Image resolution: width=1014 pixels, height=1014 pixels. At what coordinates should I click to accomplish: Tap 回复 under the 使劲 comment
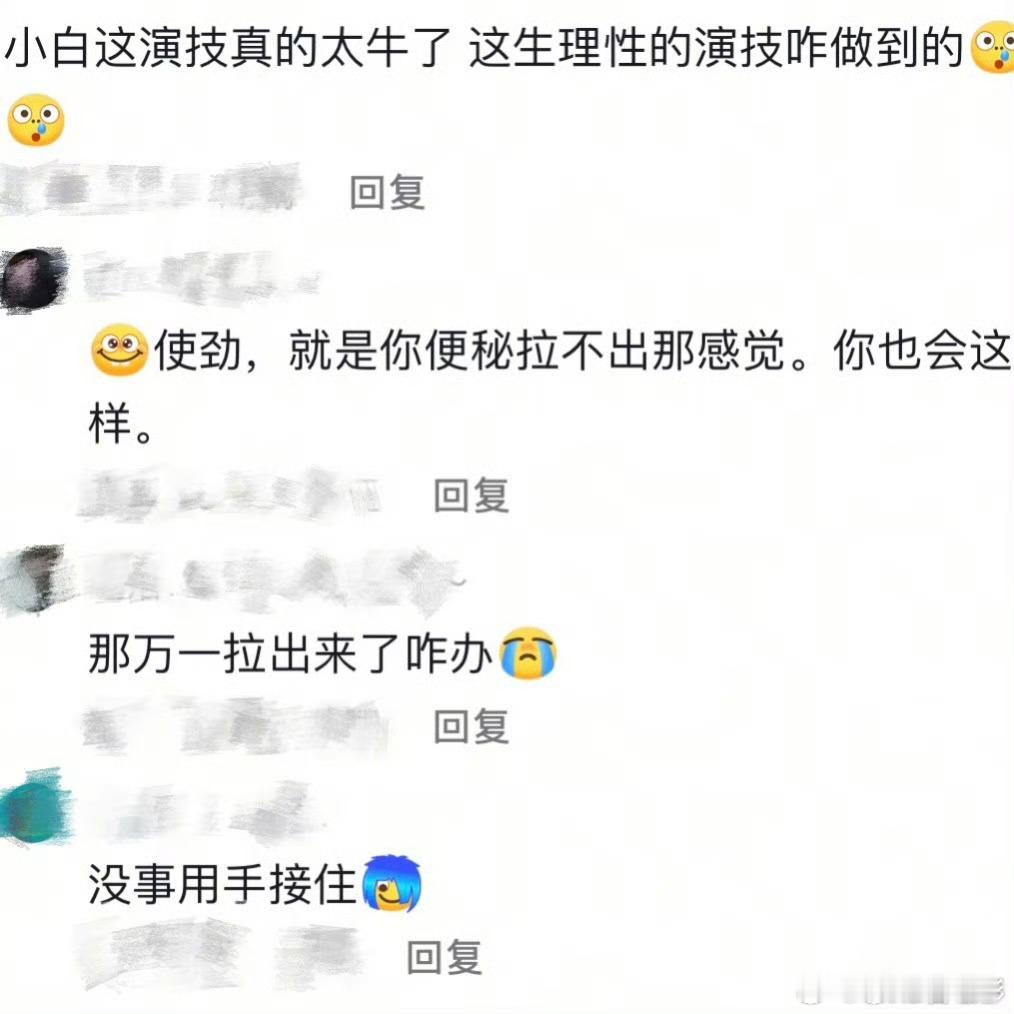click(471, 495)
